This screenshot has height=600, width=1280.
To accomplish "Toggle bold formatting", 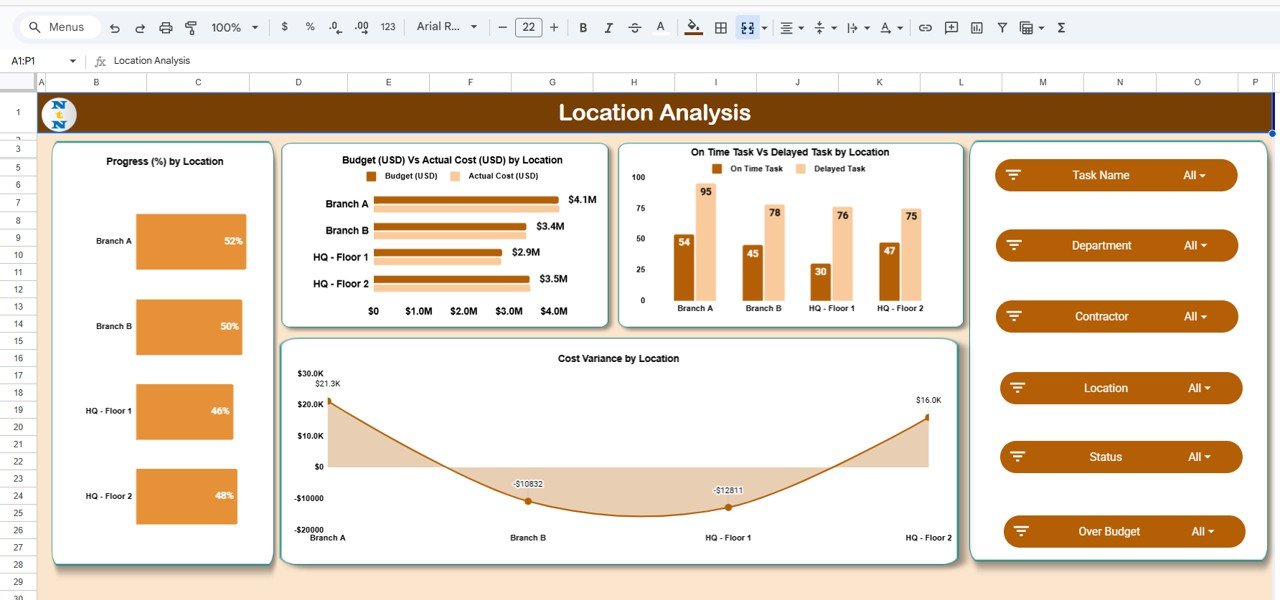I will (x=583, y=27).
